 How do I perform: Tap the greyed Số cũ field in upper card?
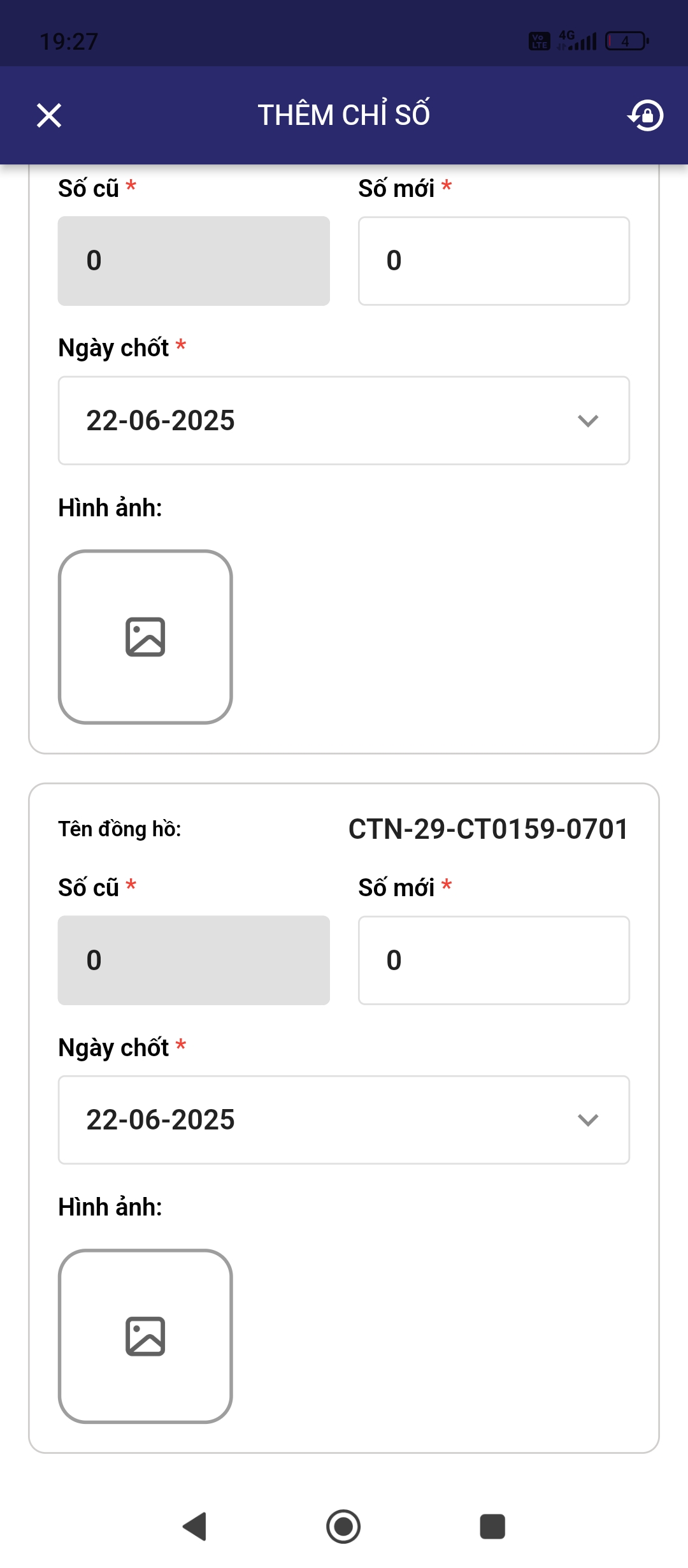coord(194,261)
